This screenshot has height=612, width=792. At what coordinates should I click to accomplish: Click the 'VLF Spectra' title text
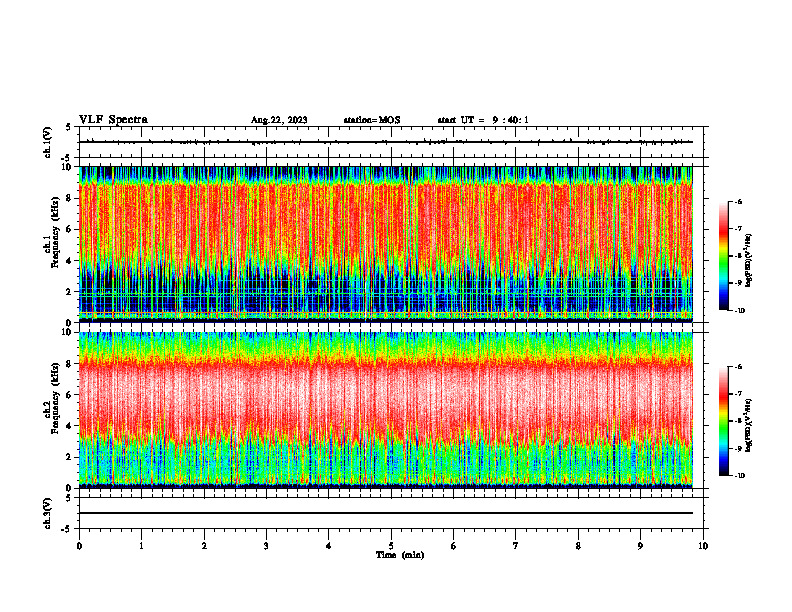coord(113,120)
